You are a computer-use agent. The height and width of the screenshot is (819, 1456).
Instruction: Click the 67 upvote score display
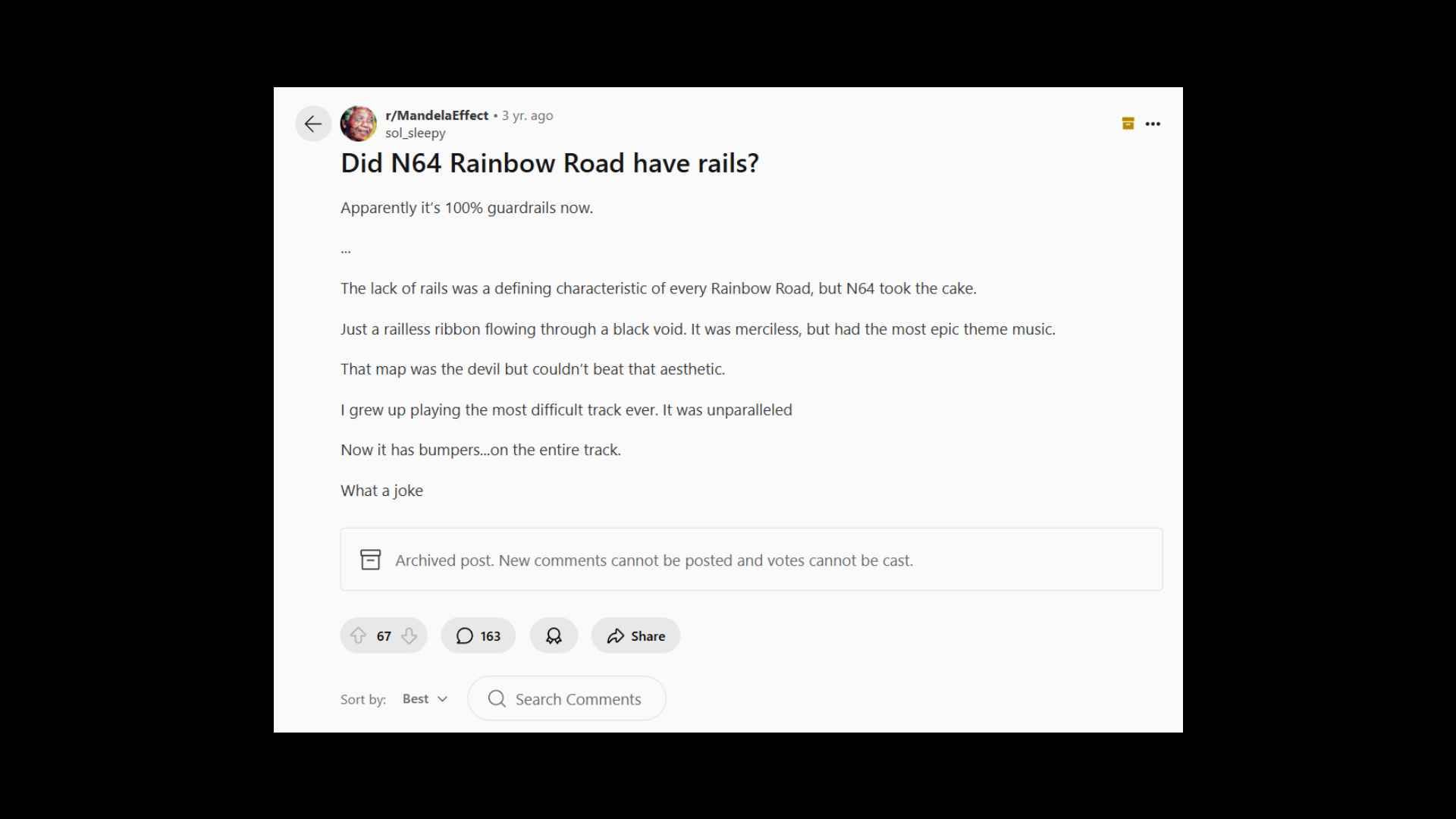tap(383, 635)
